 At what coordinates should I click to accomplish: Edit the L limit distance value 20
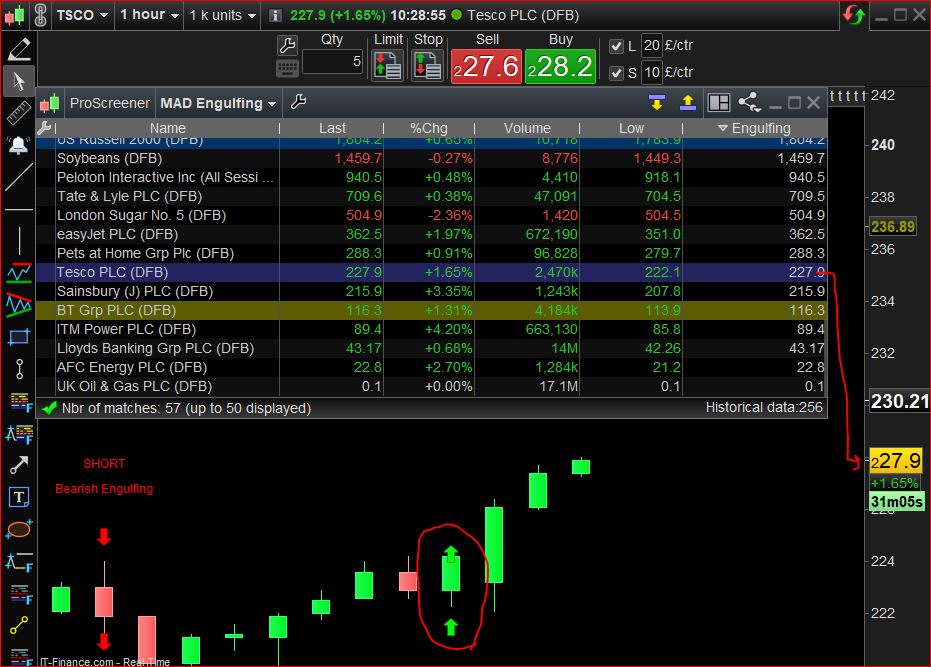tap(652, 45)
